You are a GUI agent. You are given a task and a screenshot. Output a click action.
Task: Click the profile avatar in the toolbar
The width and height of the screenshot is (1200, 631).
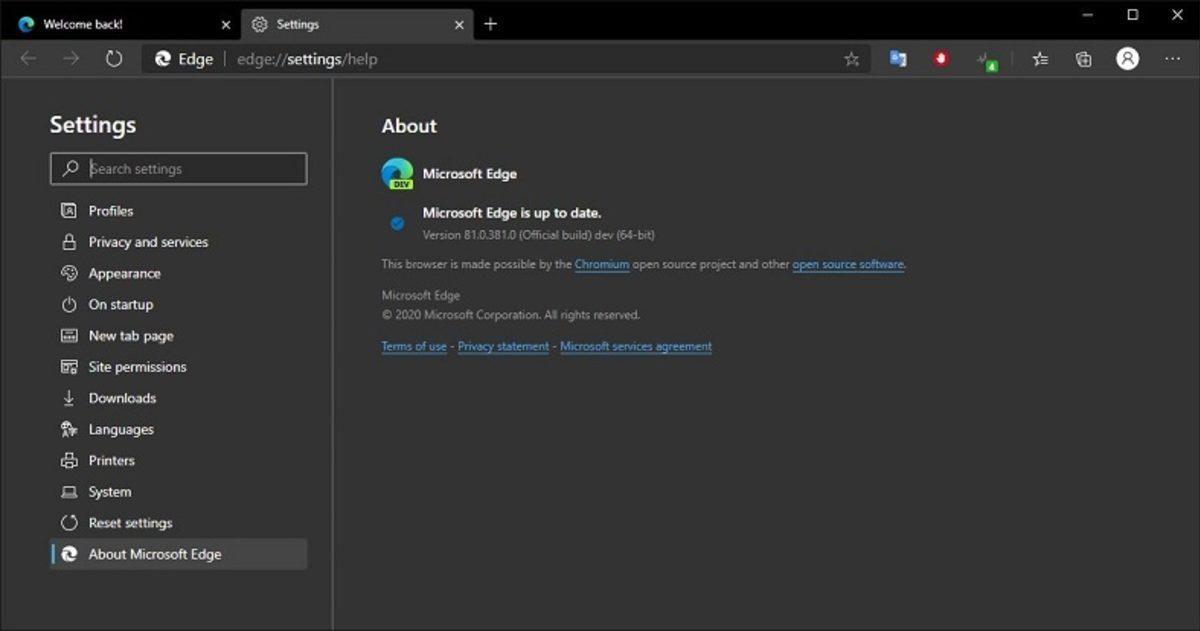click(1127, 59)
